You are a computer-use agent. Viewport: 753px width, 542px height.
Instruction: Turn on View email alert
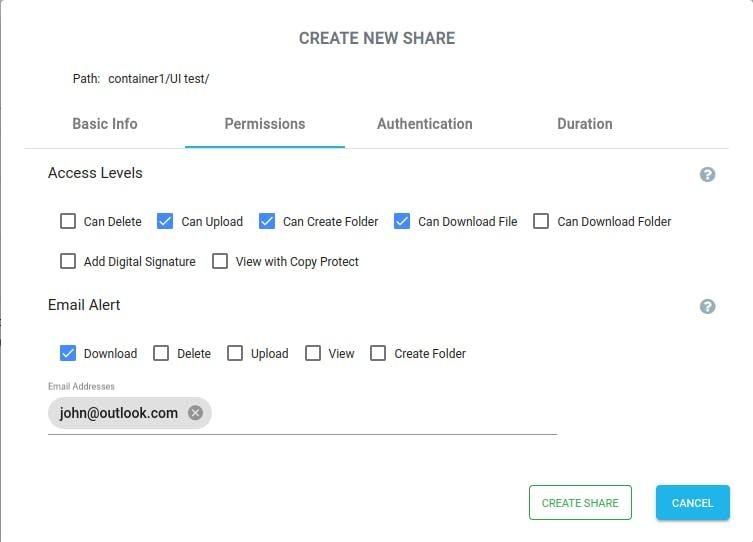tap(313, 353)
